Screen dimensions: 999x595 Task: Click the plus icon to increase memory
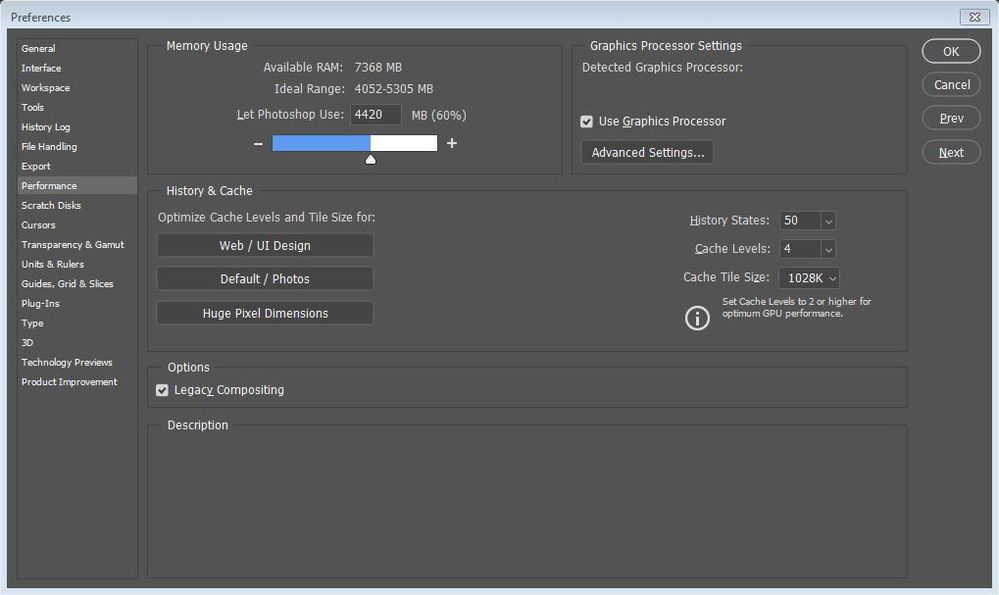[452, 143]
